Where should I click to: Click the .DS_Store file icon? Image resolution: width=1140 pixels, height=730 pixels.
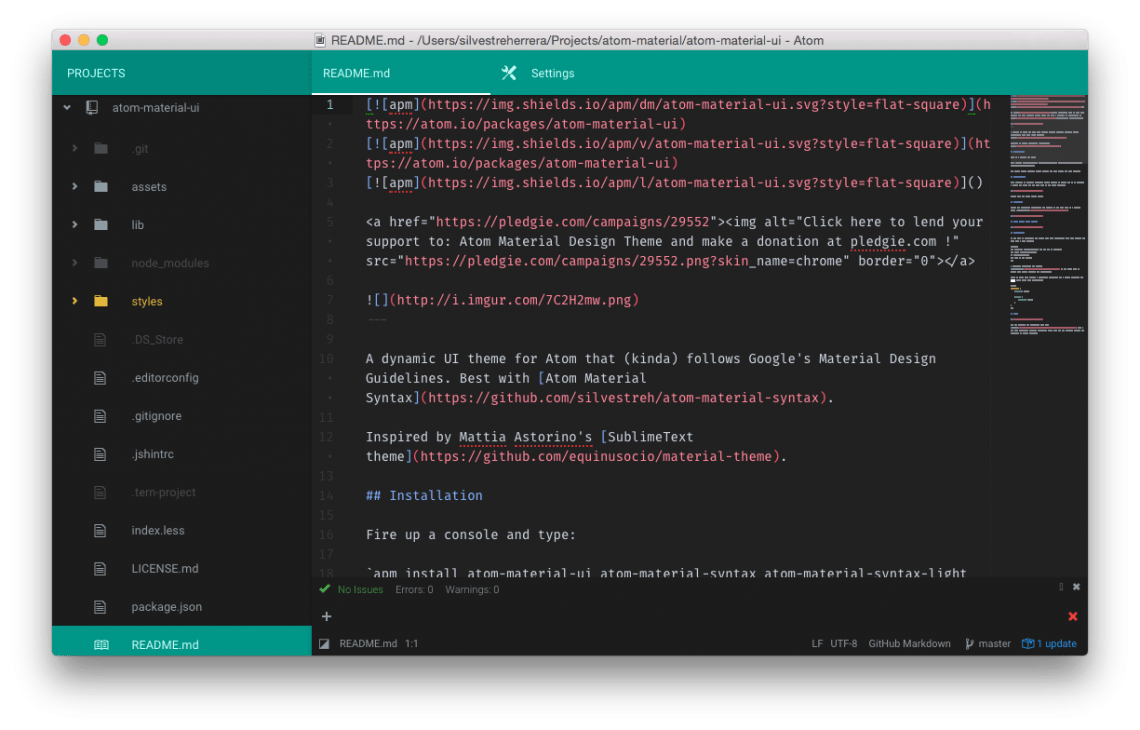(100, 340)
